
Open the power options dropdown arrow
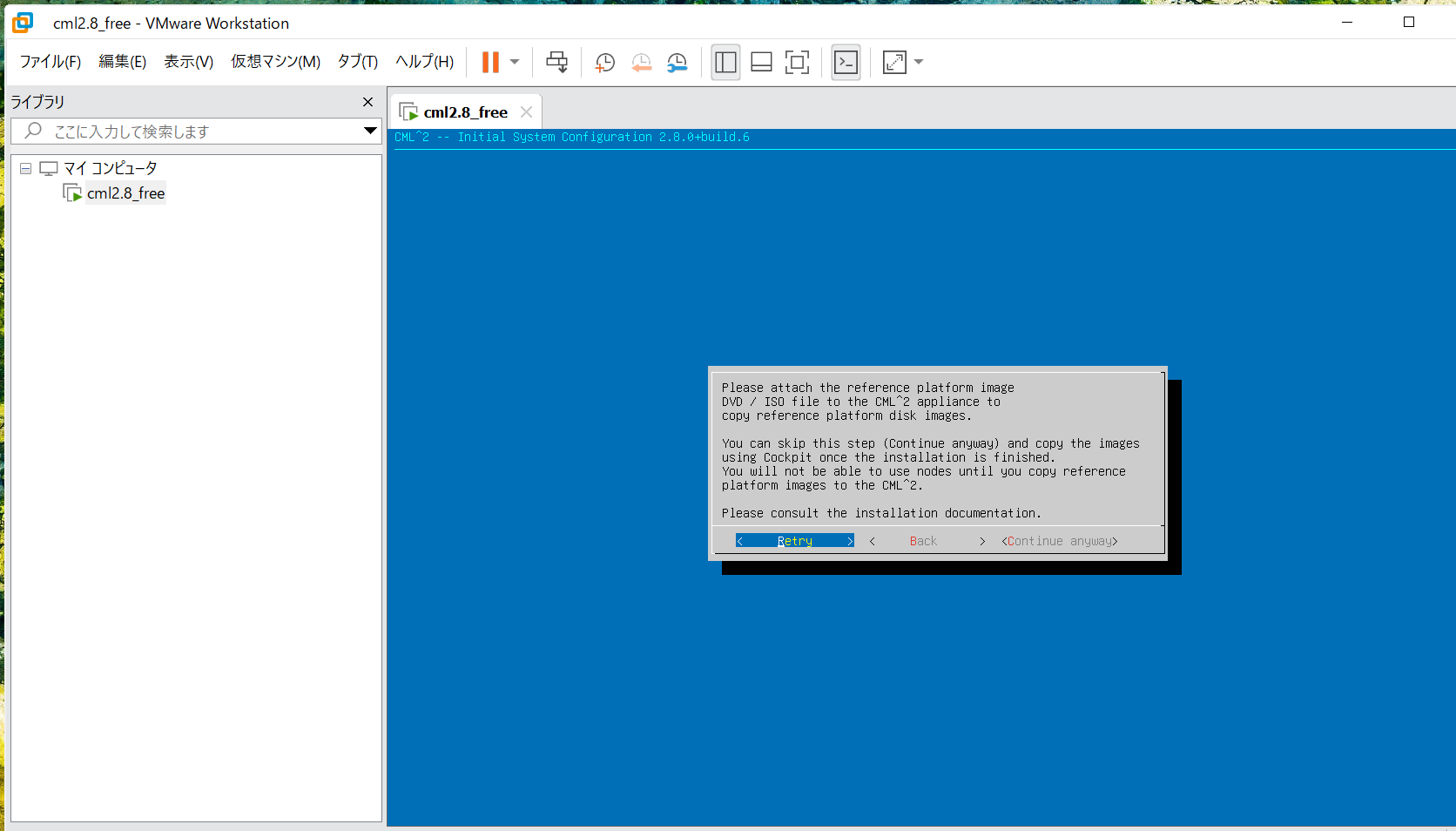click(x=515, y=62)
